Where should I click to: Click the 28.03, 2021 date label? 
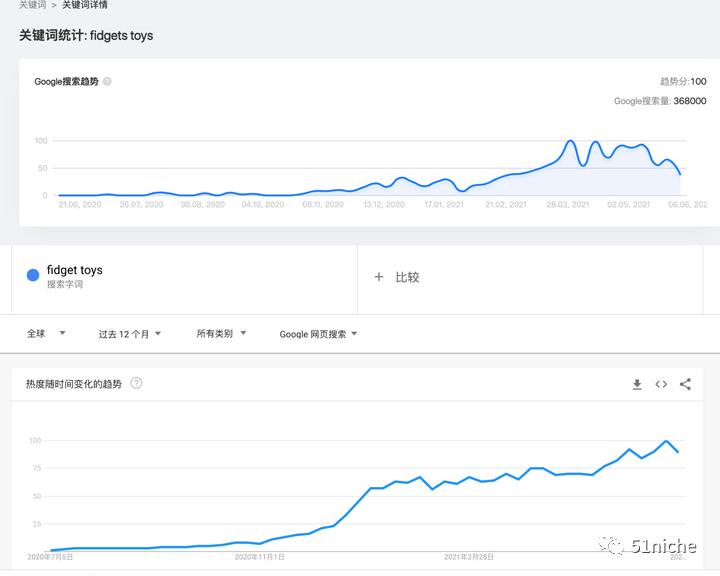coord(568,205)
